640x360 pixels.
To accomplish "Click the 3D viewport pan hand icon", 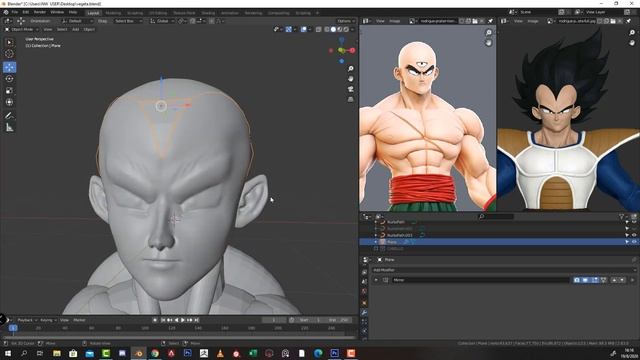I will click(x=351, y=79).
